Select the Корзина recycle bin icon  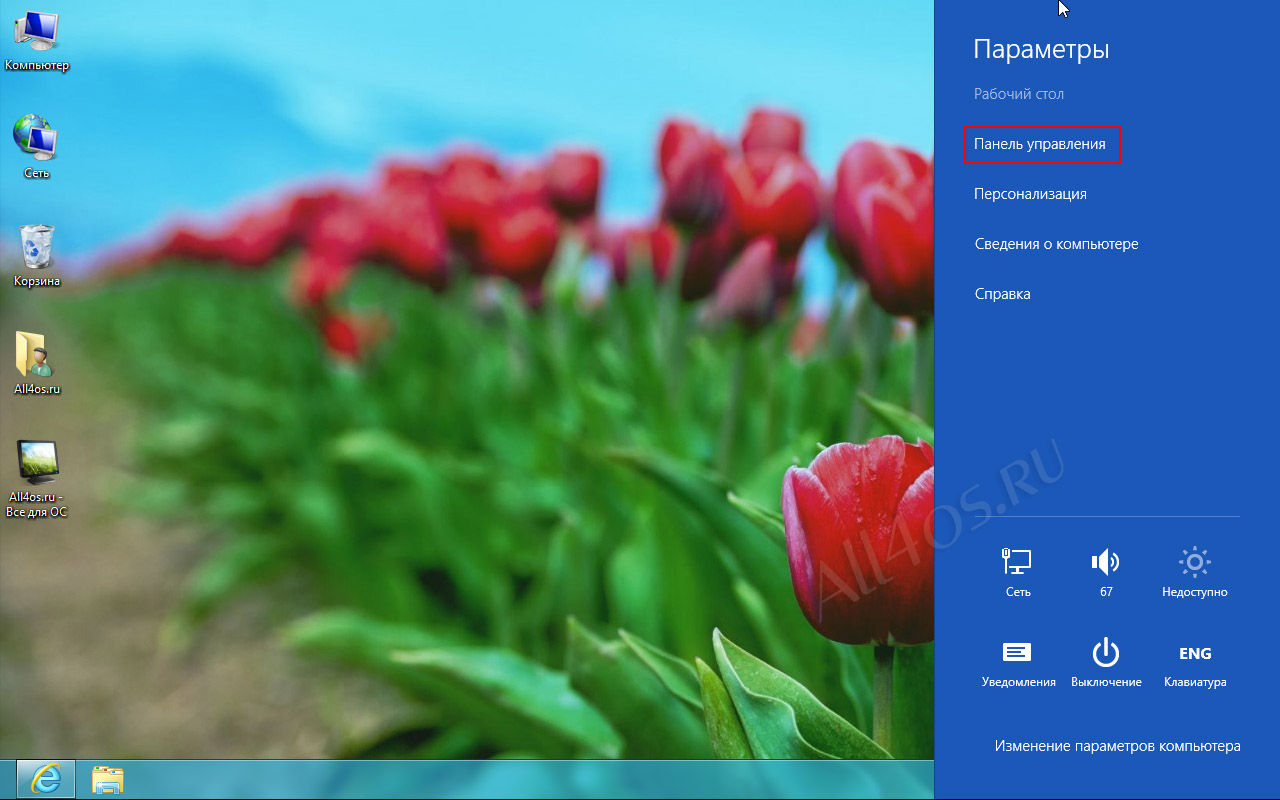click(37, 256)
